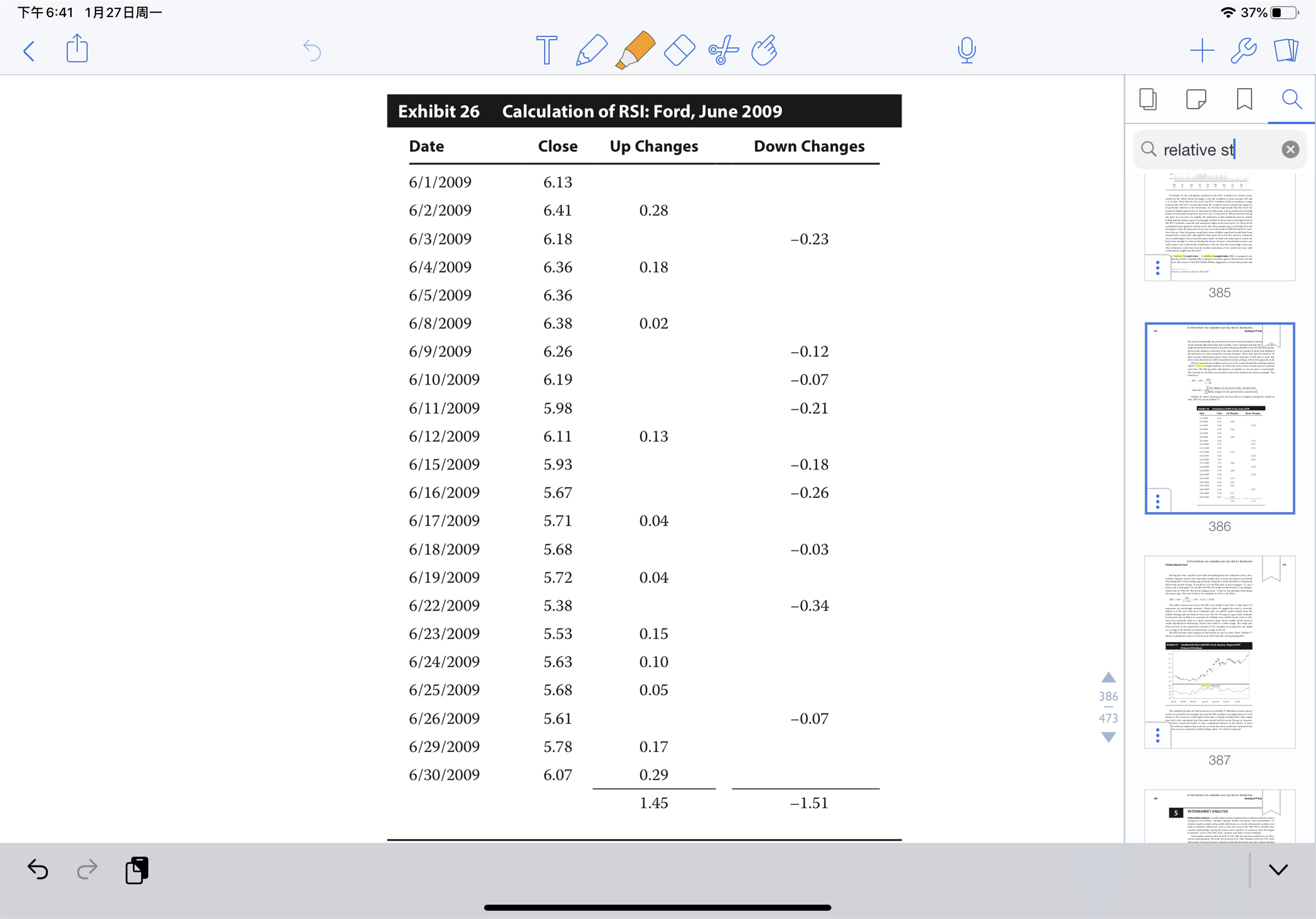
Task: Tap the 5.38 close value
Action: 557,606
